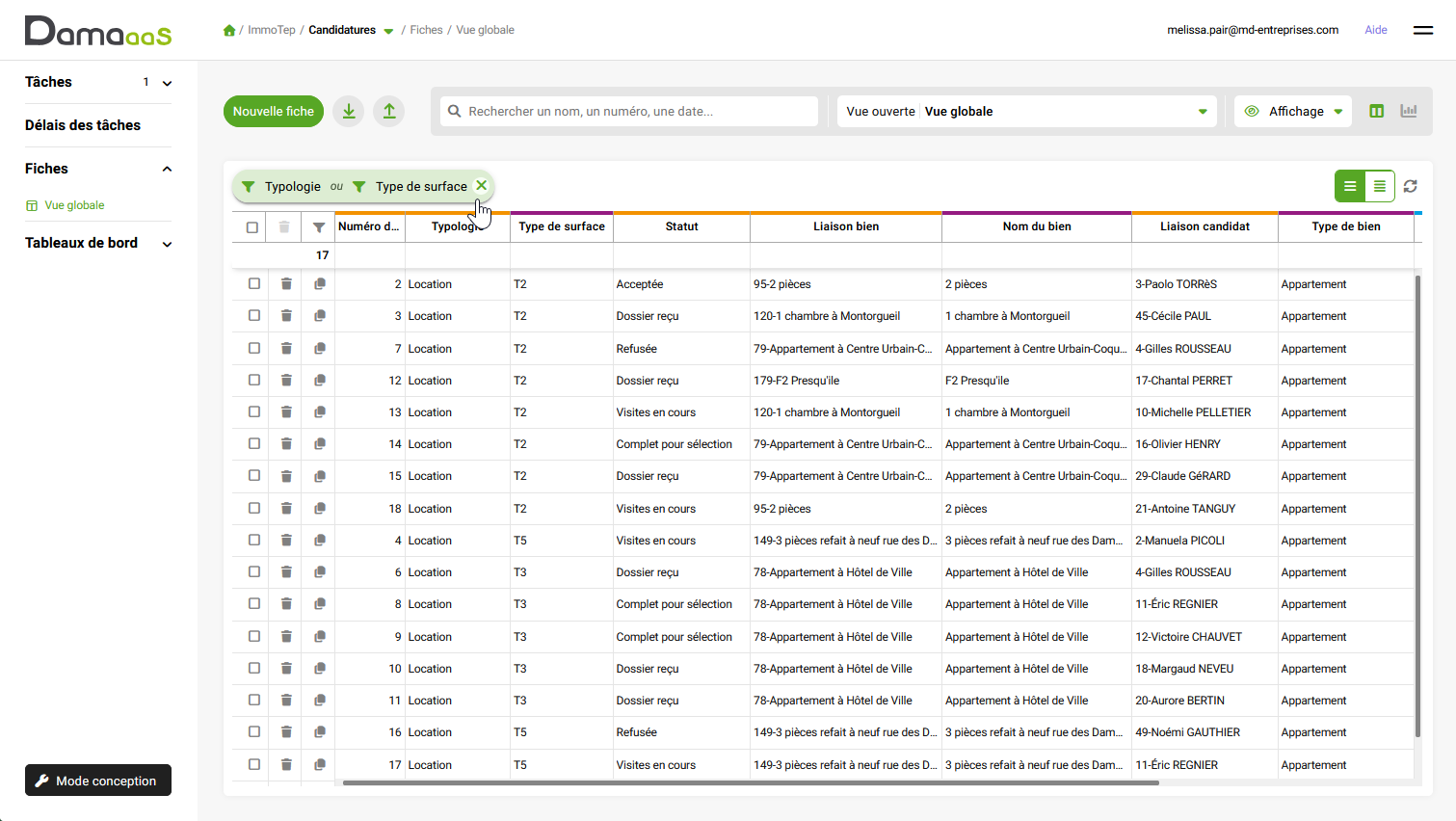
Task: Open the Affichage dropdown
Action: pyautogui.click(x=1293, y=111)
